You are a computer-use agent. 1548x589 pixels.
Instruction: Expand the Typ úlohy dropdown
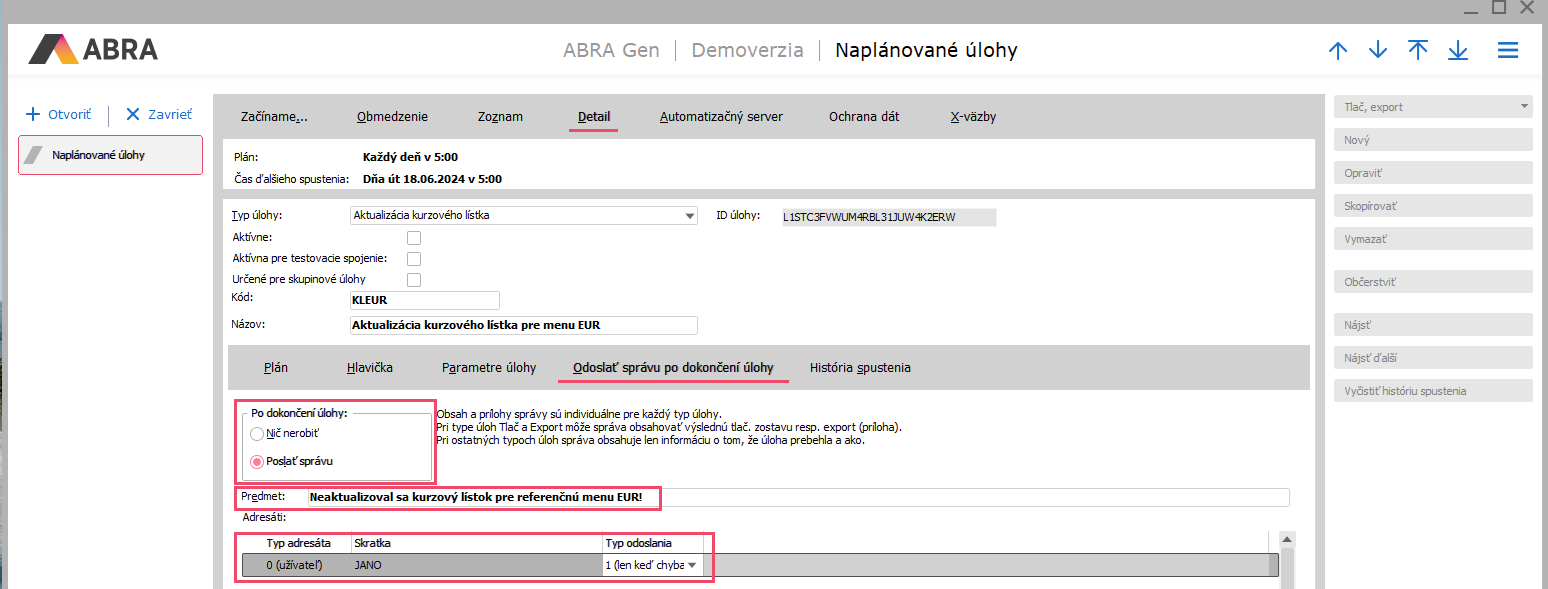(x=690, y=215)
